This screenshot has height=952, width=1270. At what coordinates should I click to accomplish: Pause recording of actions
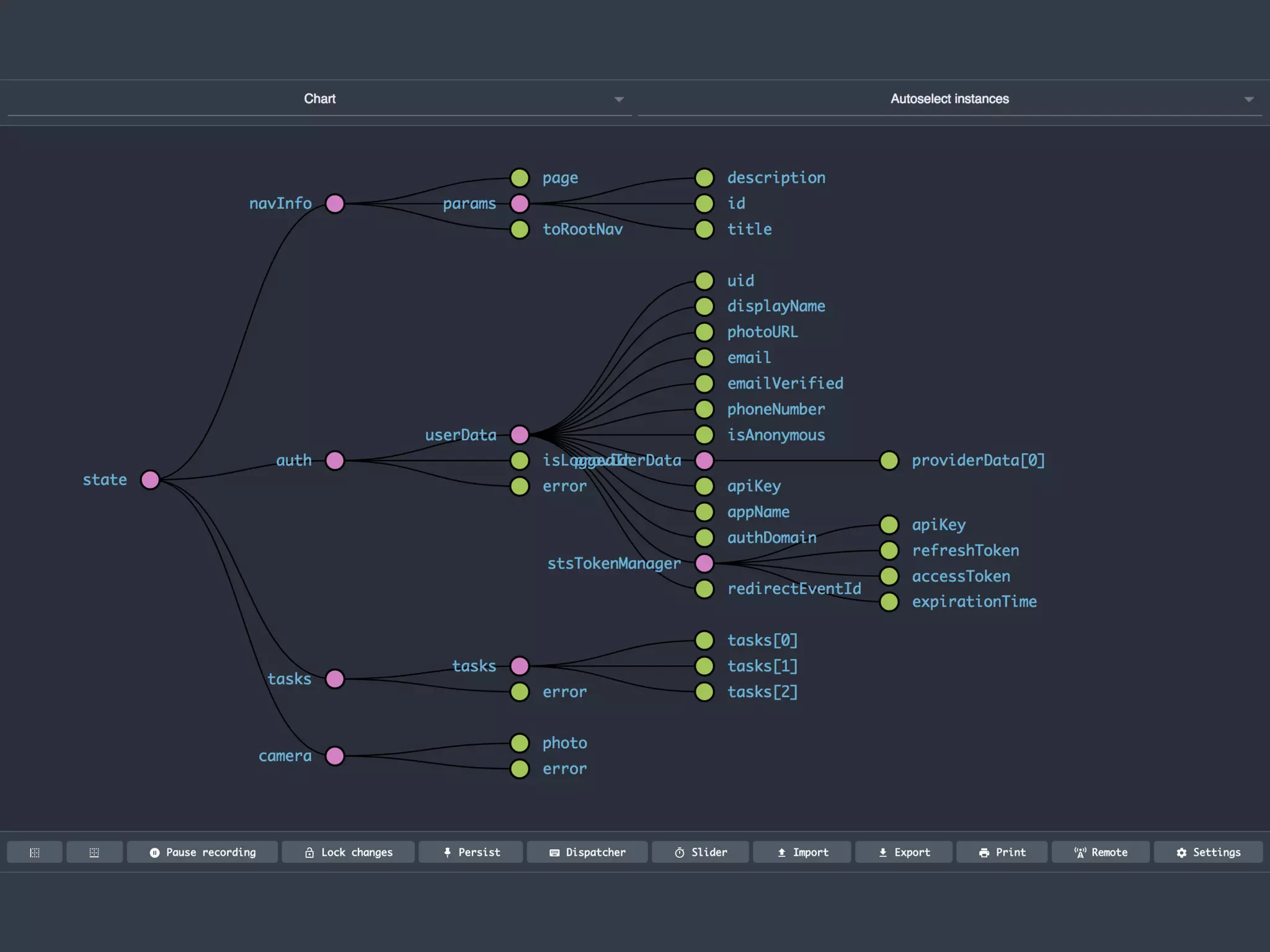pyautogui.click(x=202, y=852)
